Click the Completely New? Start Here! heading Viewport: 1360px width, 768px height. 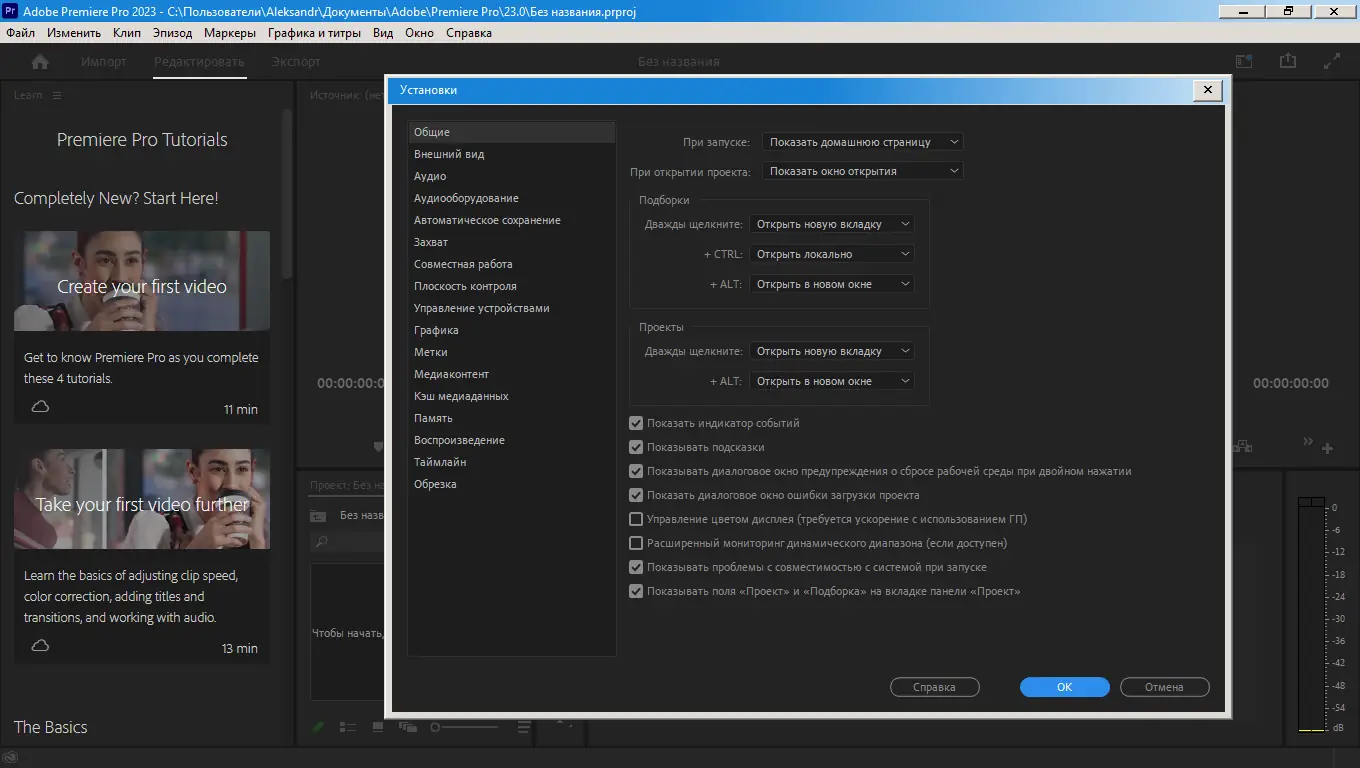click(x=116, y=198)
